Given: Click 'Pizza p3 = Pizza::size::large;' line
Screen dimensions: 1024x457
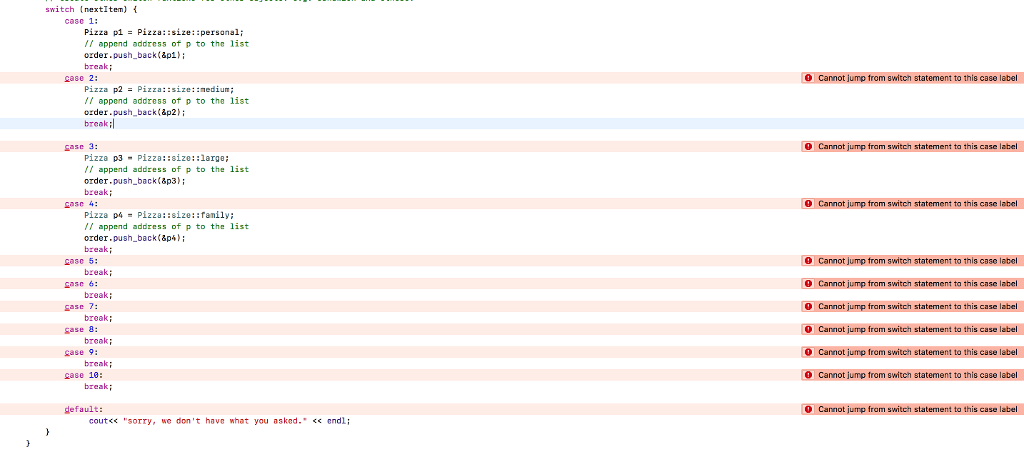Looking at the screenshot, I should click(157, 158).
